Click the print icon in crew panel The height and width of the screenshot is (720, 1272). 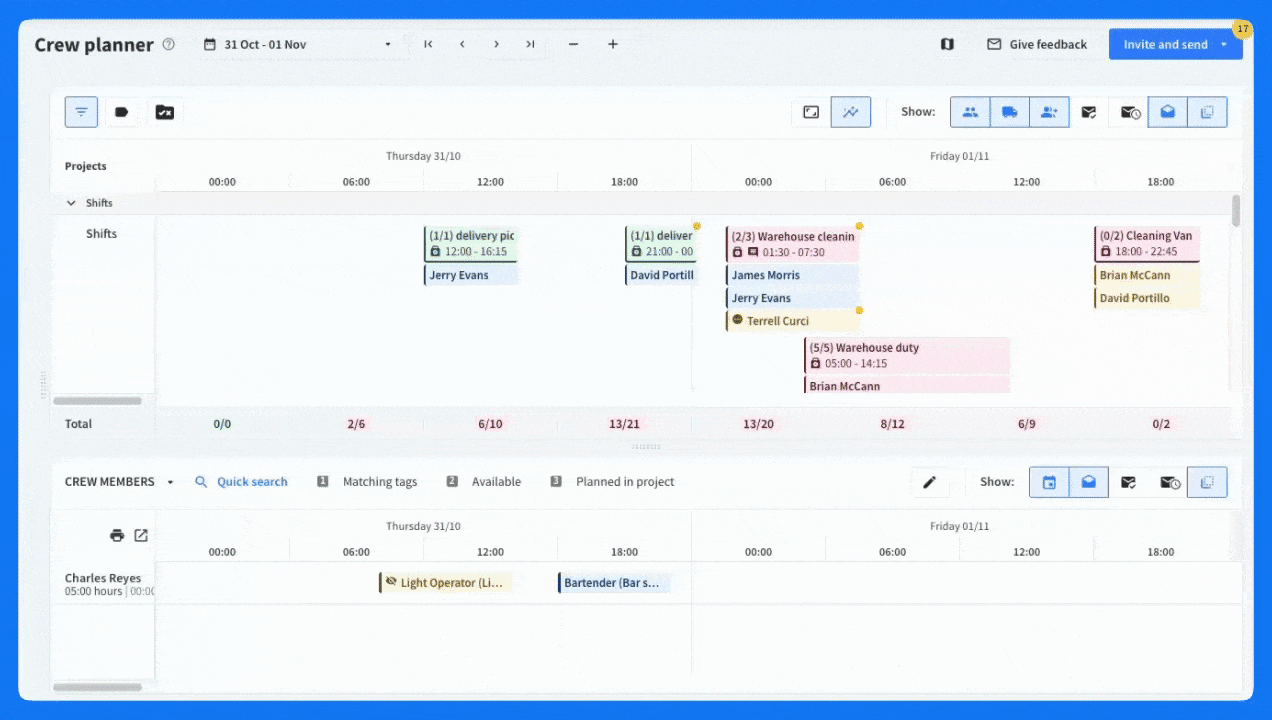(117, 535)
